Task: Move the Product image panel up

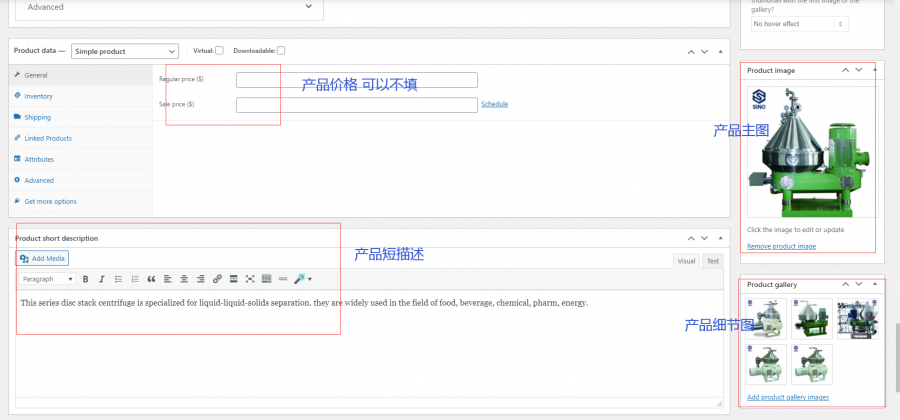Action: pyautogui.click(x=845, y=70)
